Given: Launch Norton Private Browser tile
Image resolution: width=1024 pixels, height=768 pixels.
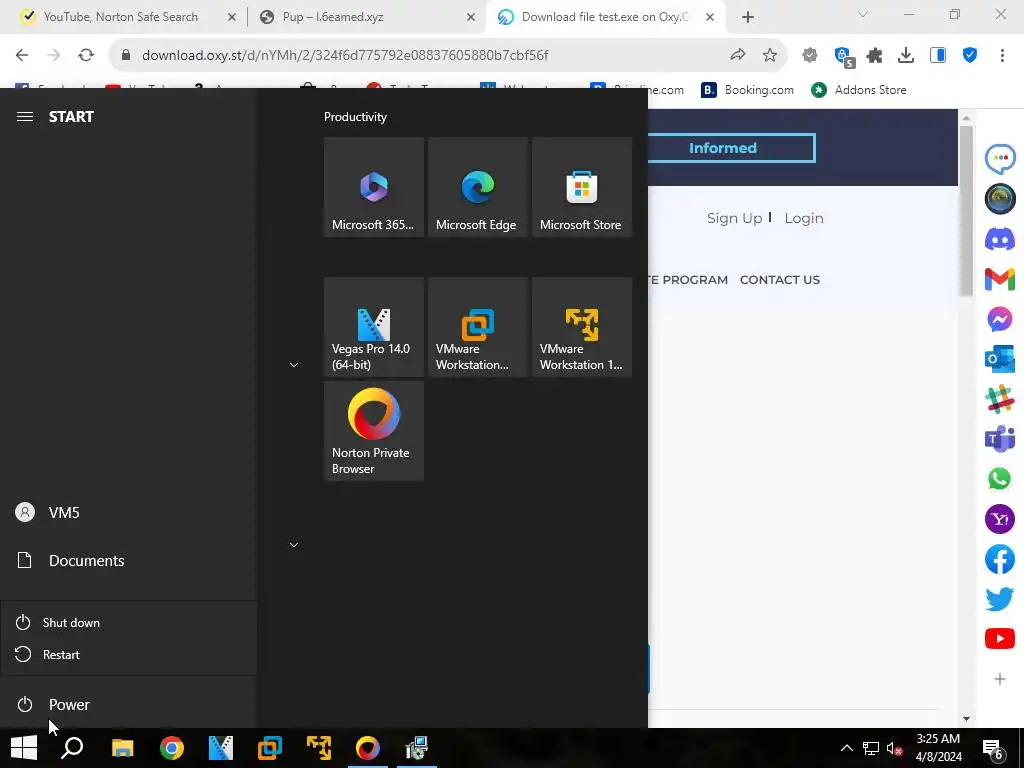Looking at the screenshot, I should point(374,431).
